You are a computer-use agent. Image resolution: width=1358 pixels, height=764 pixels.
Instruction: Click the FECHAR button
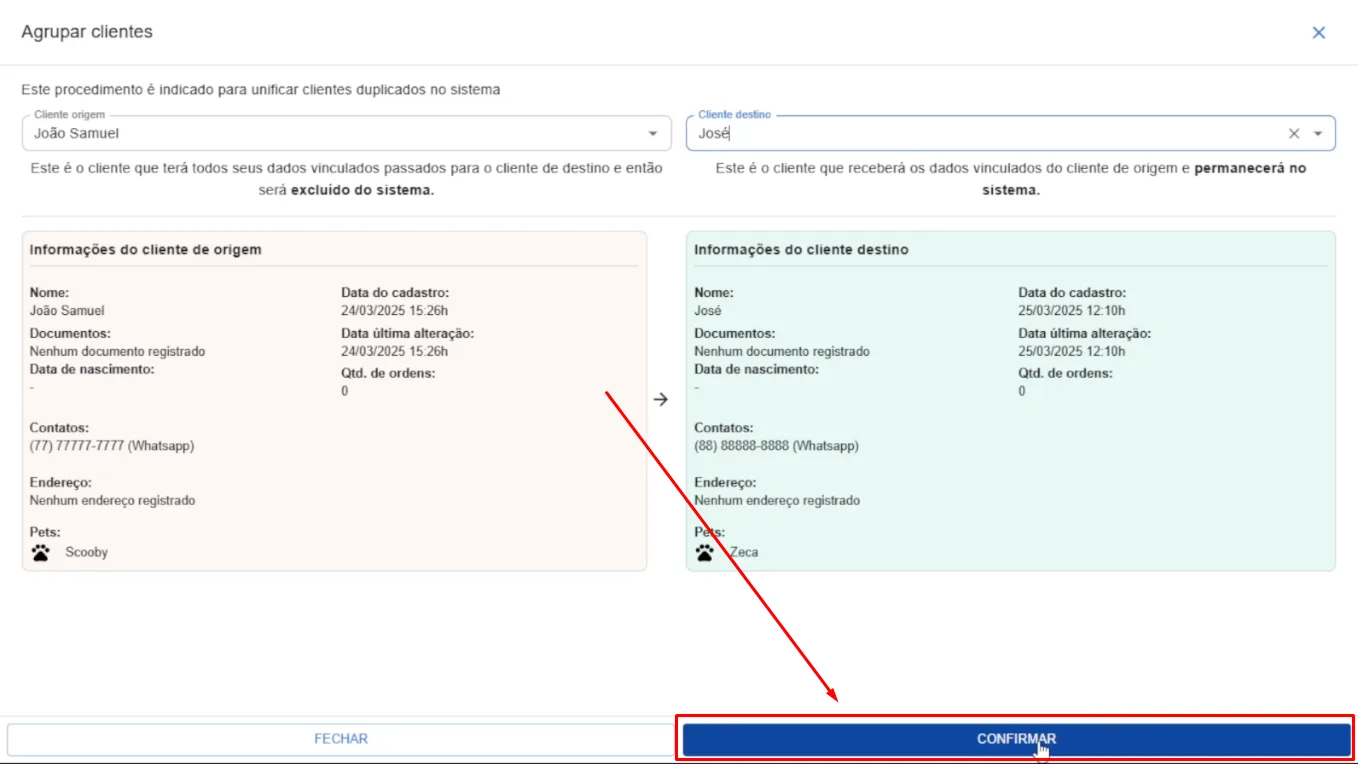[341, 739]
